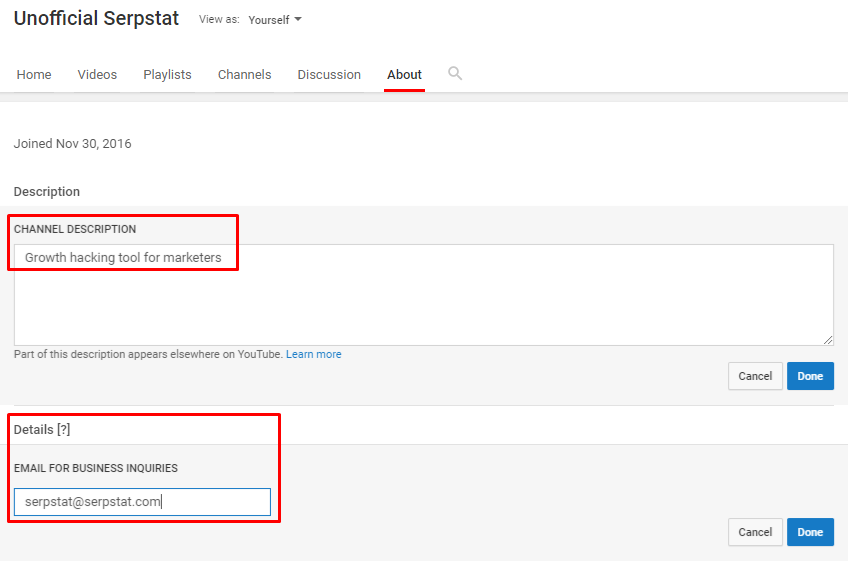Select the About tab
848x561 pixels.
[405, 75]
